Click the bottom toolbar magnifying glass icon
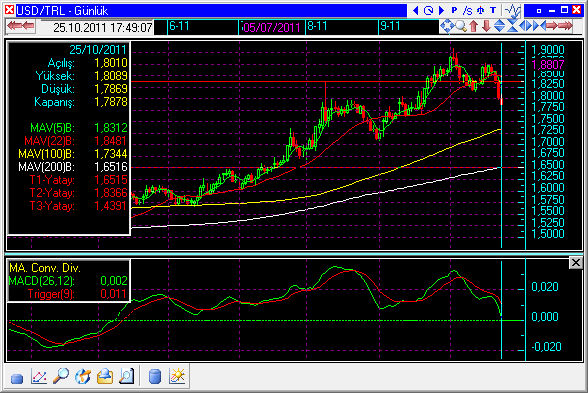Viewport: 588px width, 393px height. (61, 376)
